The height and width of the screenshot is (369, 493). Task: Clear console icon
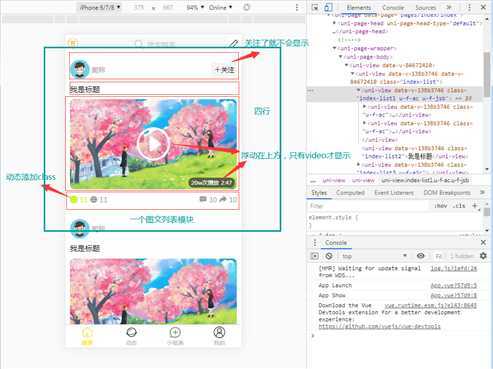click(x=329, y=256)
